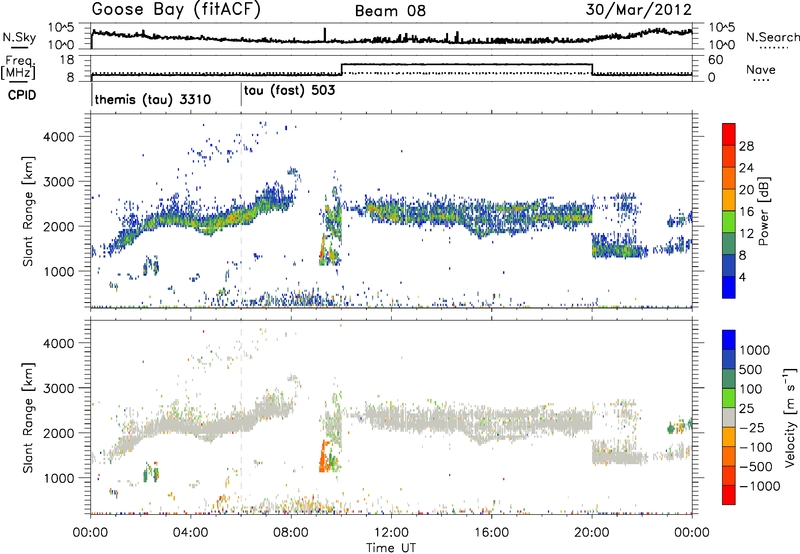Pick the 4–8 dB blue Power swatch

tap(729, 266)
